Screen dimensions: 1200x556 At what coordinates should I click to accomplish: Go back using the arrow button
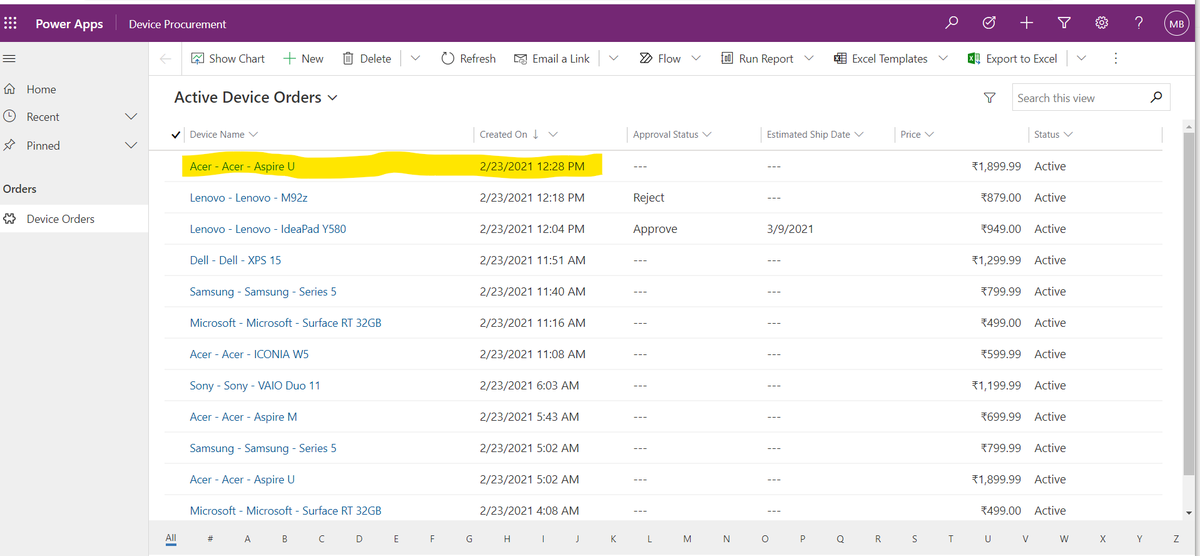click(166, 59)
